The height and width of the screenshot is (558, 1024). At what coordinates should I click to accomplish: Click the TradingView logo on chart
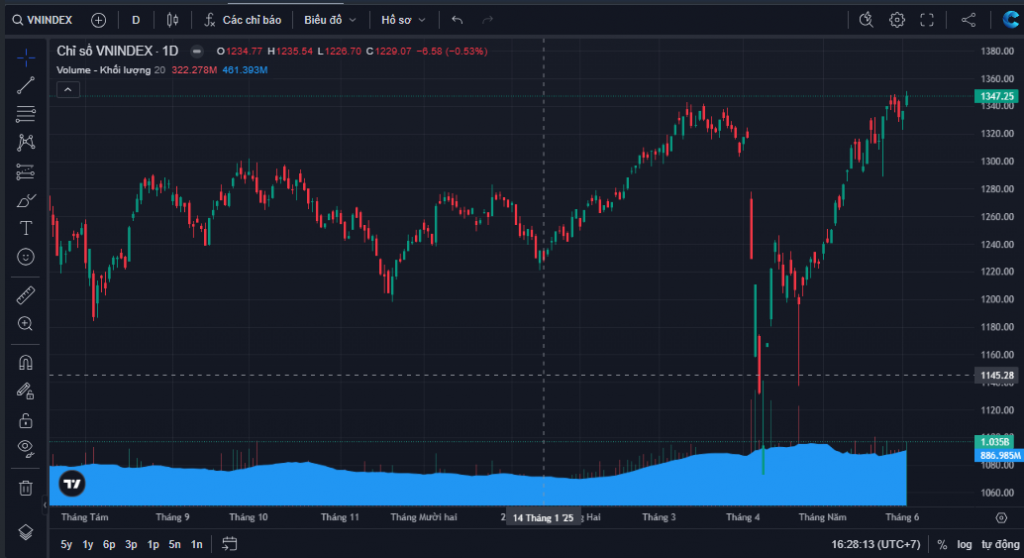click(72, 484)
